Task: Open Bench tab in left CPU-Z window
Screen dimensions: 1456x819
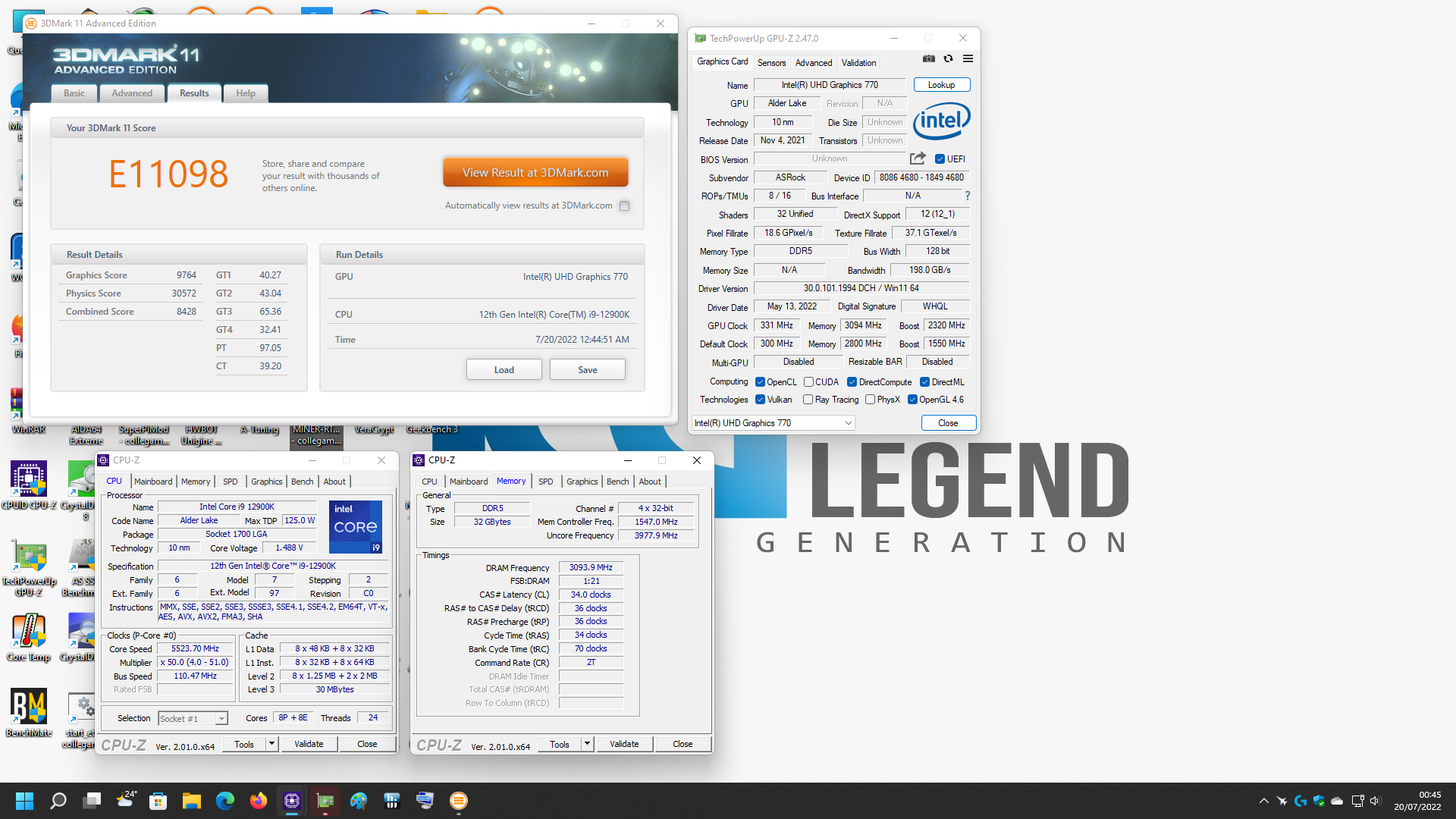Action: click(x=302, y=482)
